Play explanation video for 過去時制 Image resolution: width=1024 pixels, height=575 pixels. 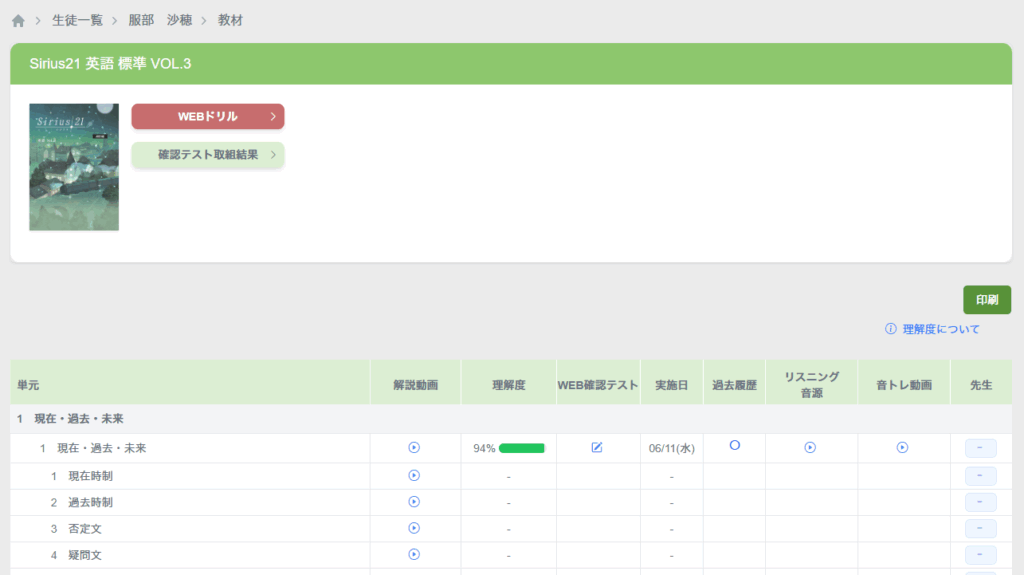tap(414, 502)
